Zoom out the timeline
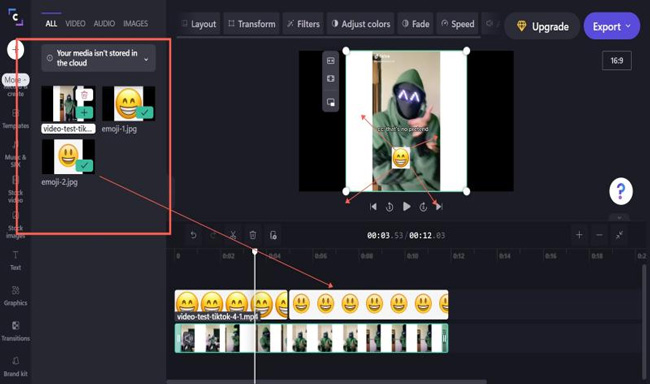Screen dimensions: 650x384 [599, 235]
